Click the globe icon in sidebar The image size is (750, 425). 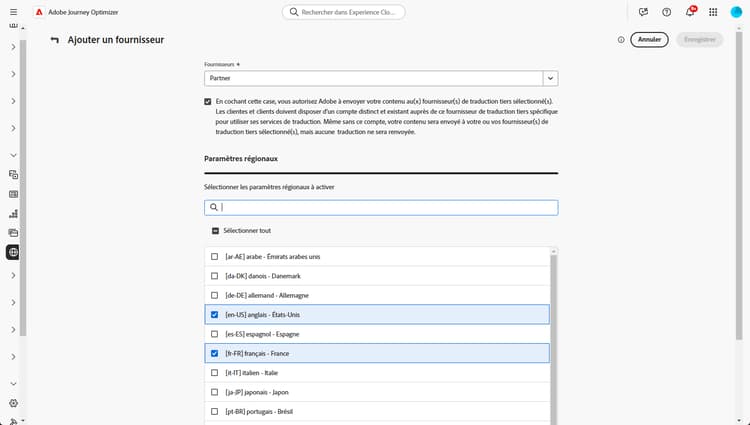(x=13, y=252)
